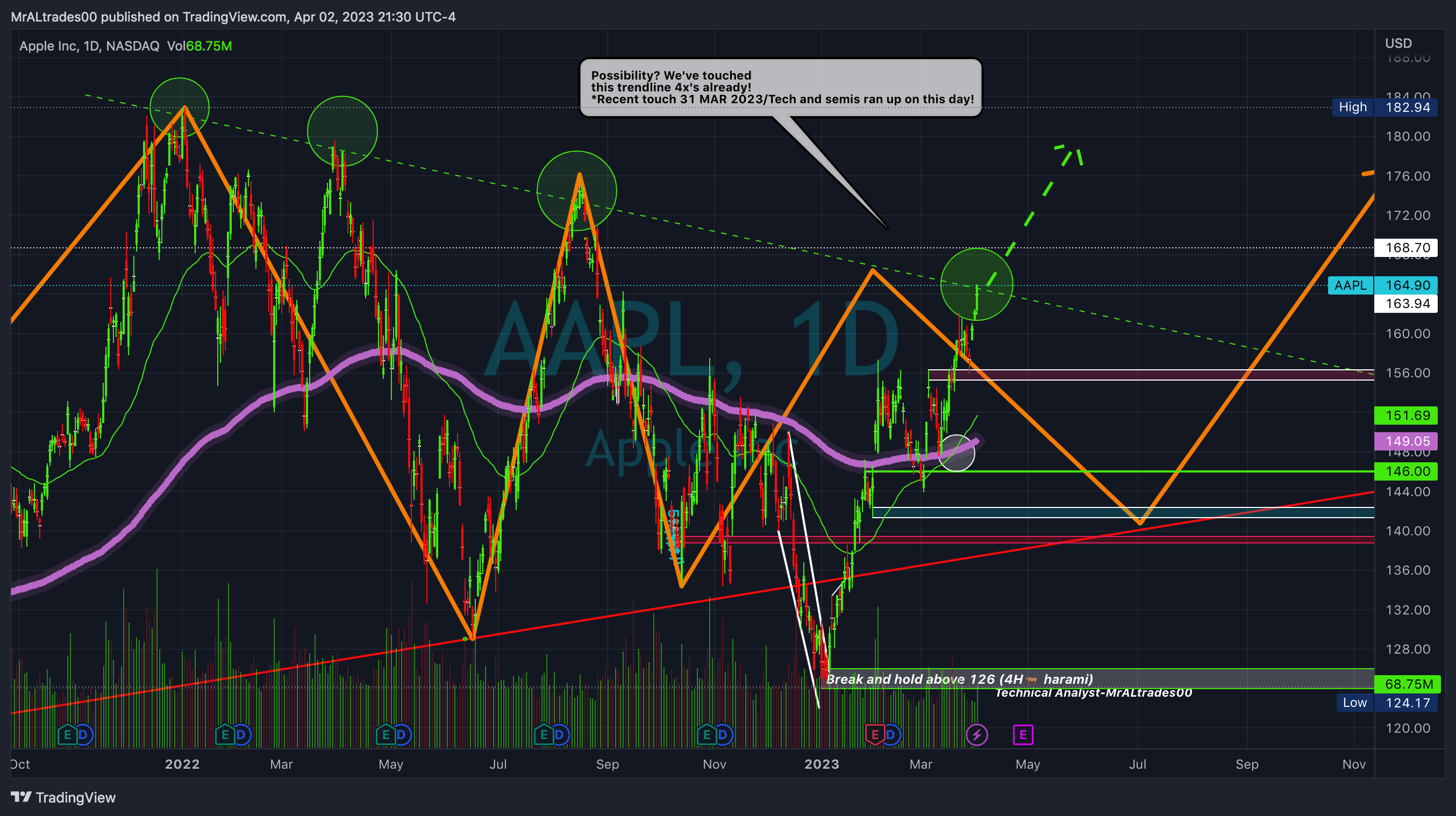The height and width of the screenshot is (816, 1456).
Task: Click the red earnings E marker in February 2023
Action: (x=875, y=735)
